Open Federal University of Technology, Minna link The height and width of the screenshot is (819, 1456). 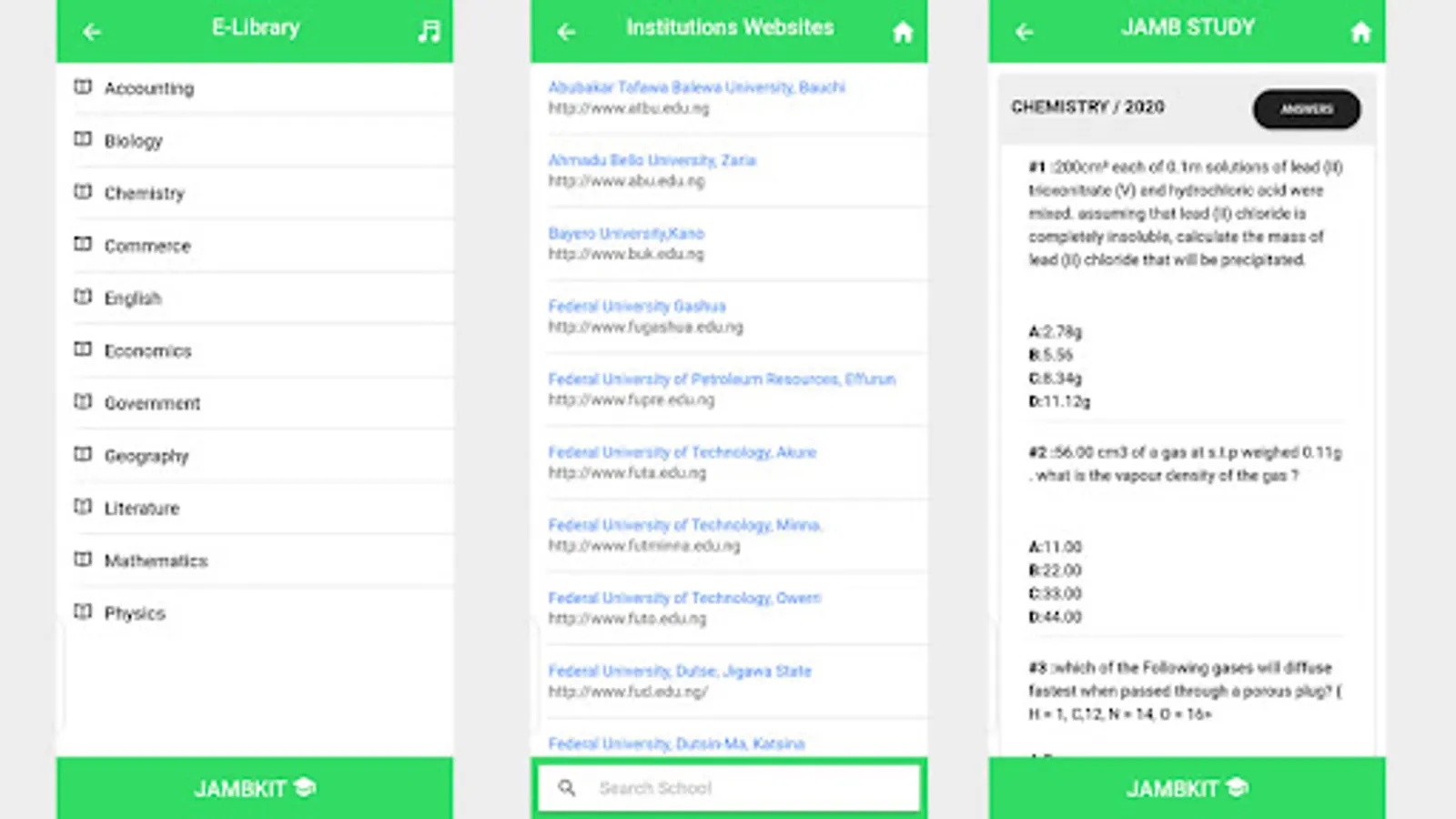click(x=685, y=524)
